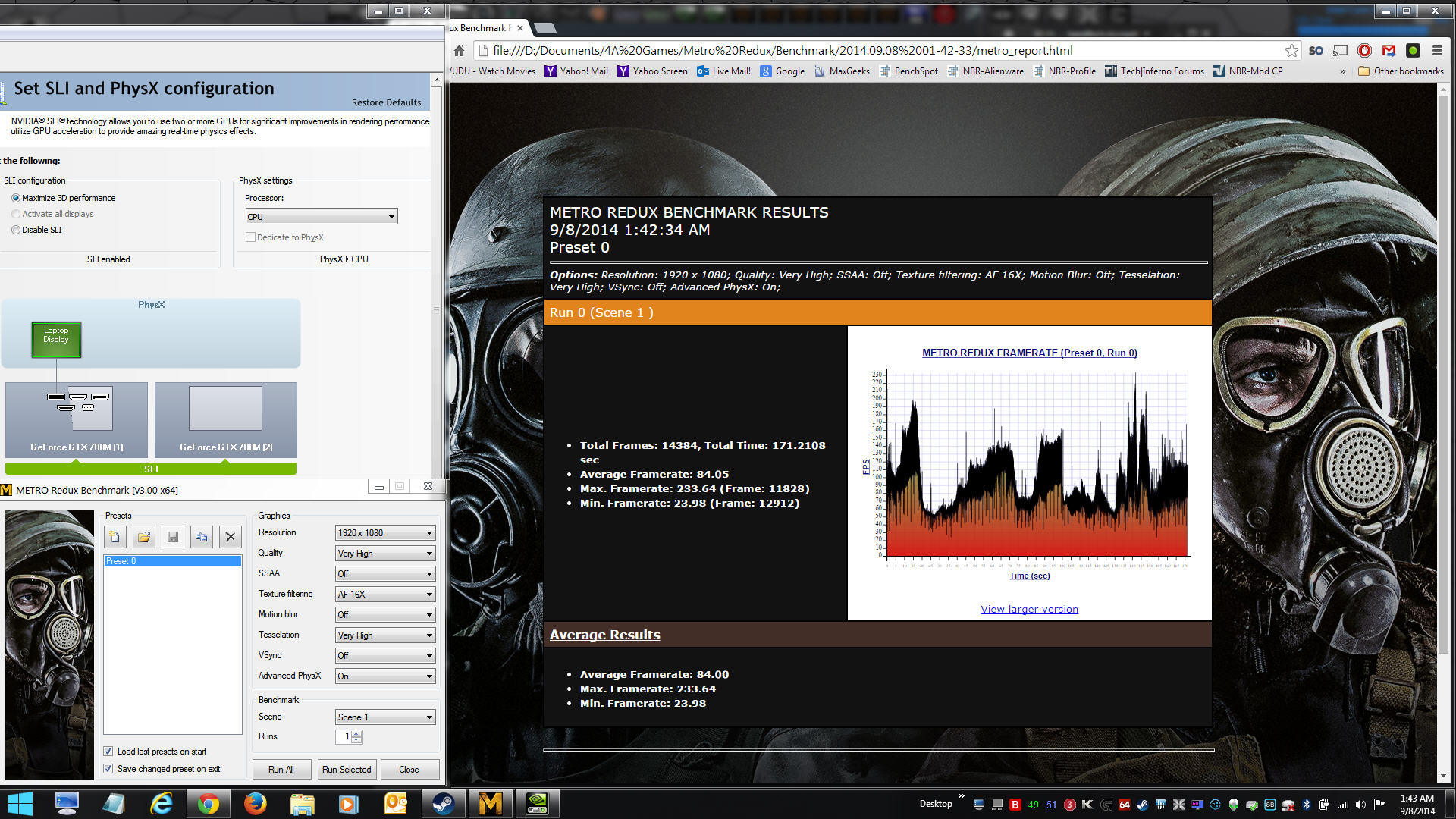Open File Explorer from taskbar
Screen dimensions: 1456x819
point(302,803)
